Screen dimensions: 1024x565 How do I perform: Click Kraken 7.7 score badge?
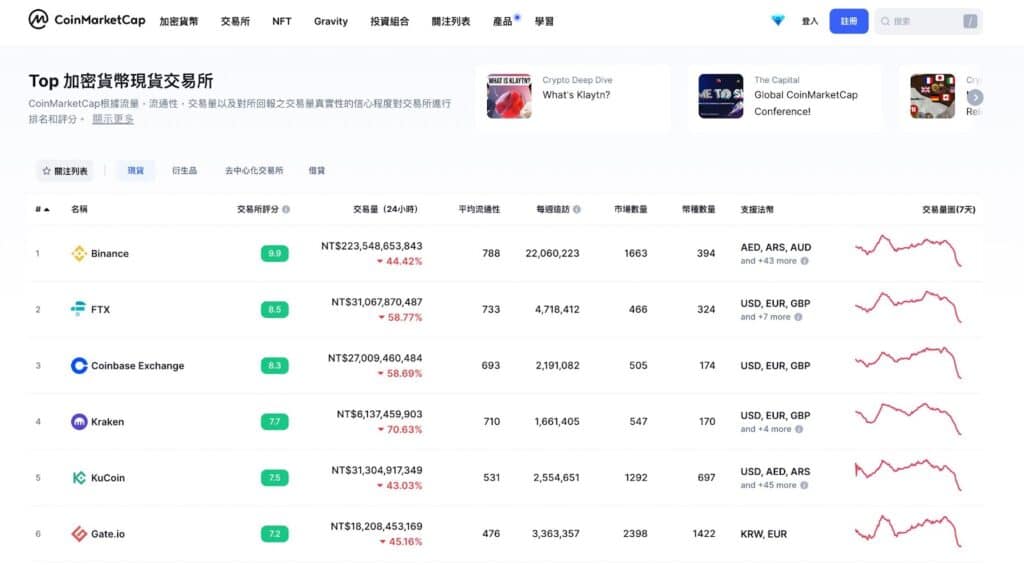pyautogui.click(x=274, y=422)
